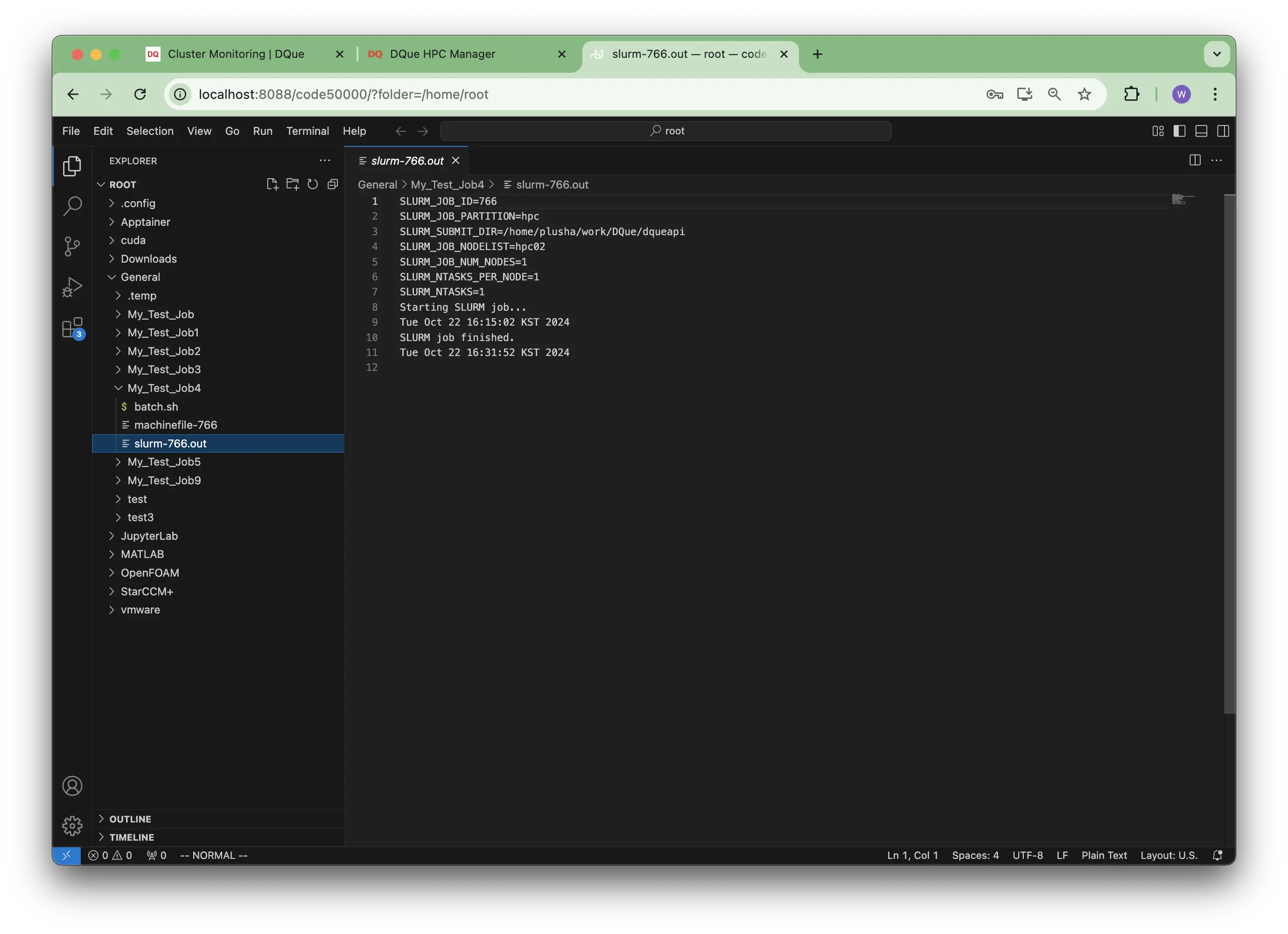This screenshot has width=1288, height=934.
Task: Toggle the primary side bar visibility
Action: coord(1180,131)
